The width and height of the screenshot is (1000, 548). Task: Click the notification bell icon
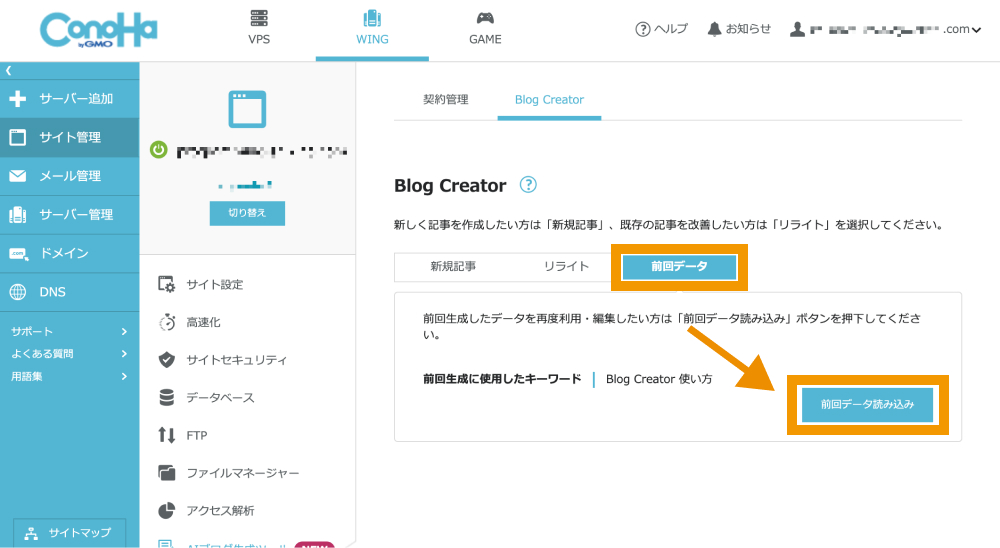click(x=714, y=29)
